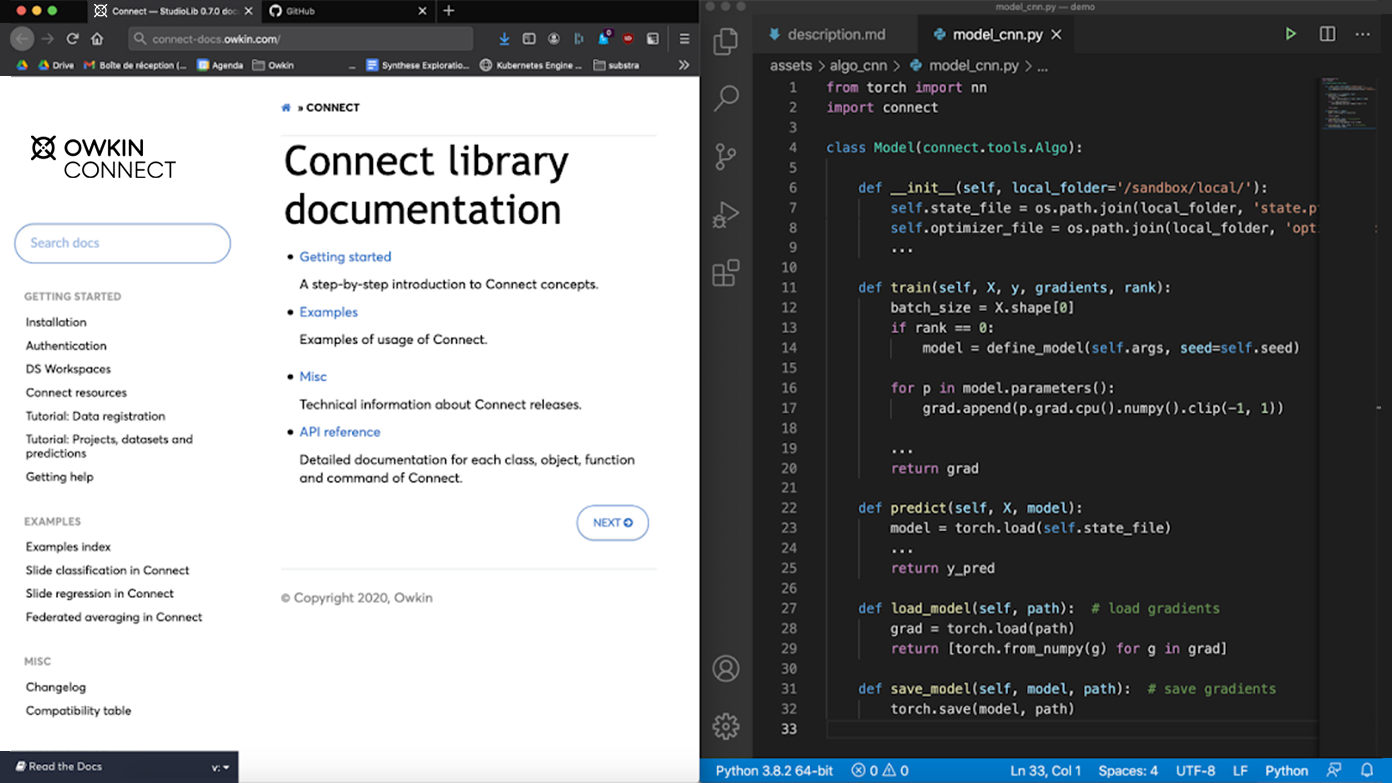The image size is (1392, 783).
Task: Open the Owkin bookmarks folder
Action: click(273, 65)
